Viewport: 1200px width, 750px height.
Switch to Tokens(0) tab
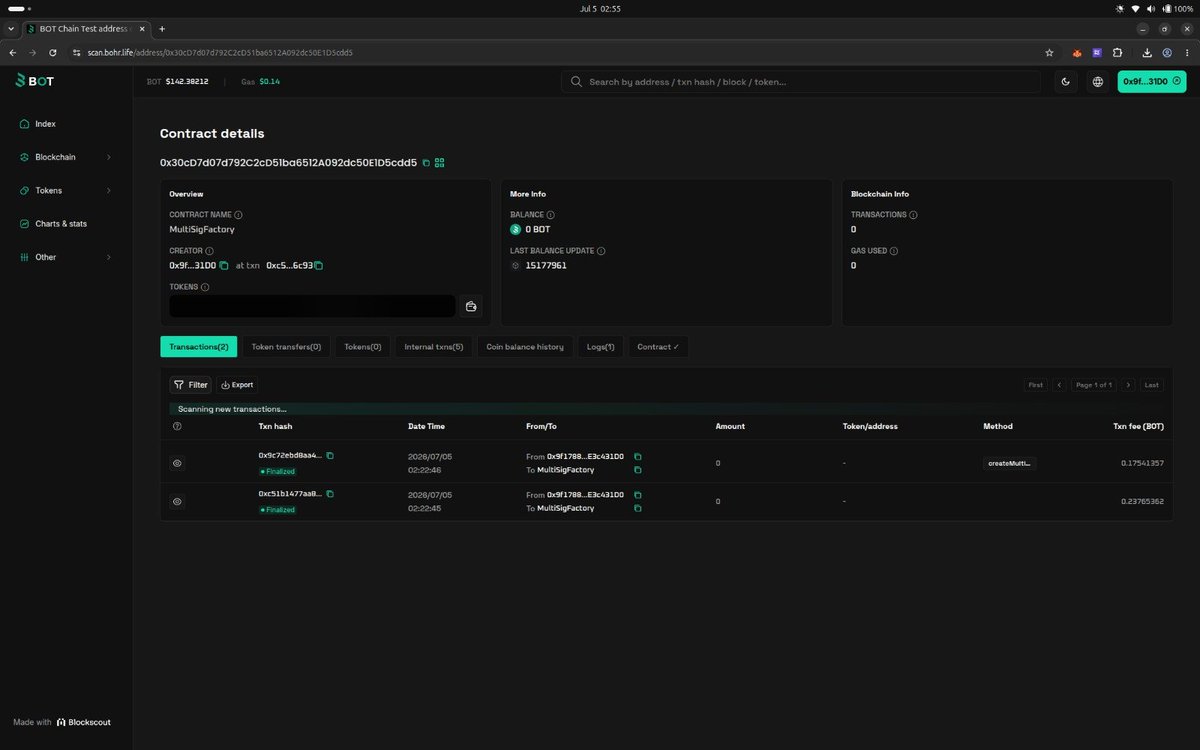[363, 347]
